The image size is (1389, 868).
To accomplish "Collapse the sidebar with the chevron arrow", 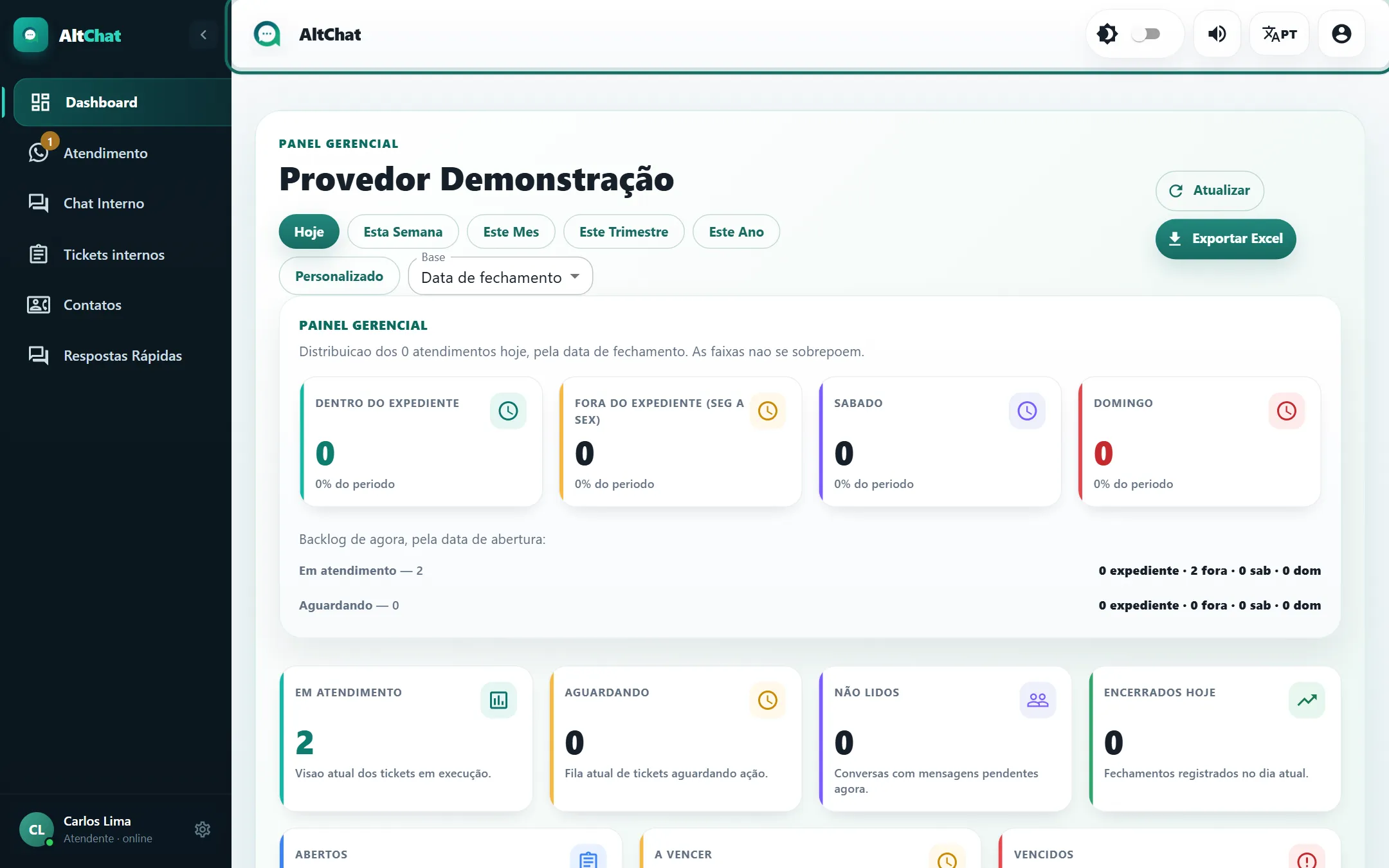I will 203,35.
